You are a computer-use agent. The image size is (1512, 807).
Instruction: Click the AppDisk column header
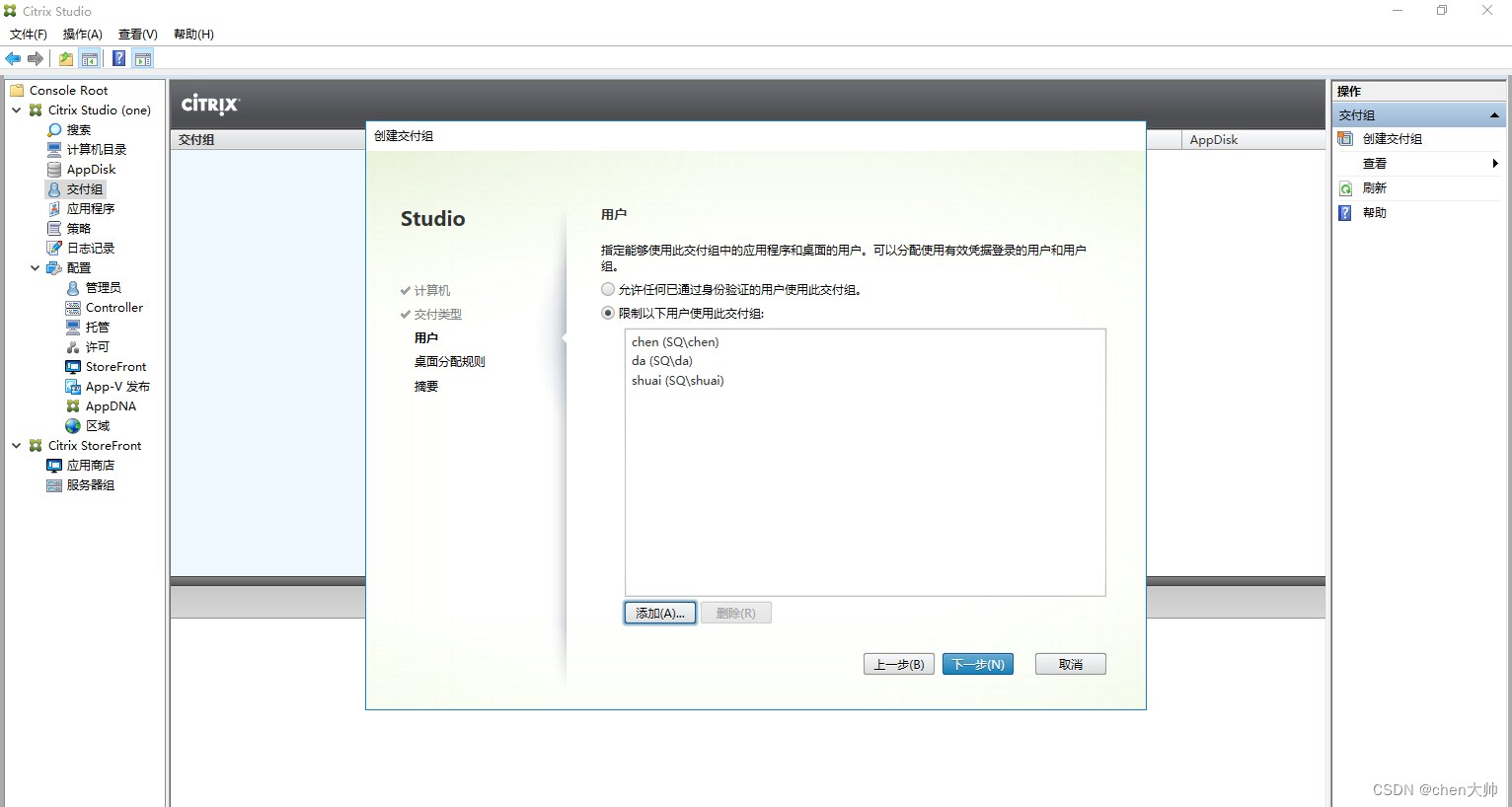tap(1252, 140)
